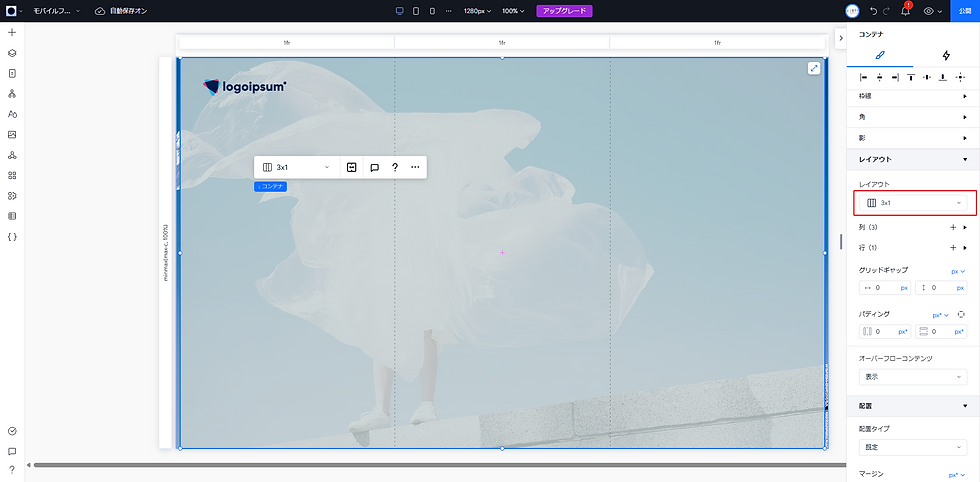Collapse the レイアウト section header
Screen dimensions: 980x482
[x=913, y=159]
